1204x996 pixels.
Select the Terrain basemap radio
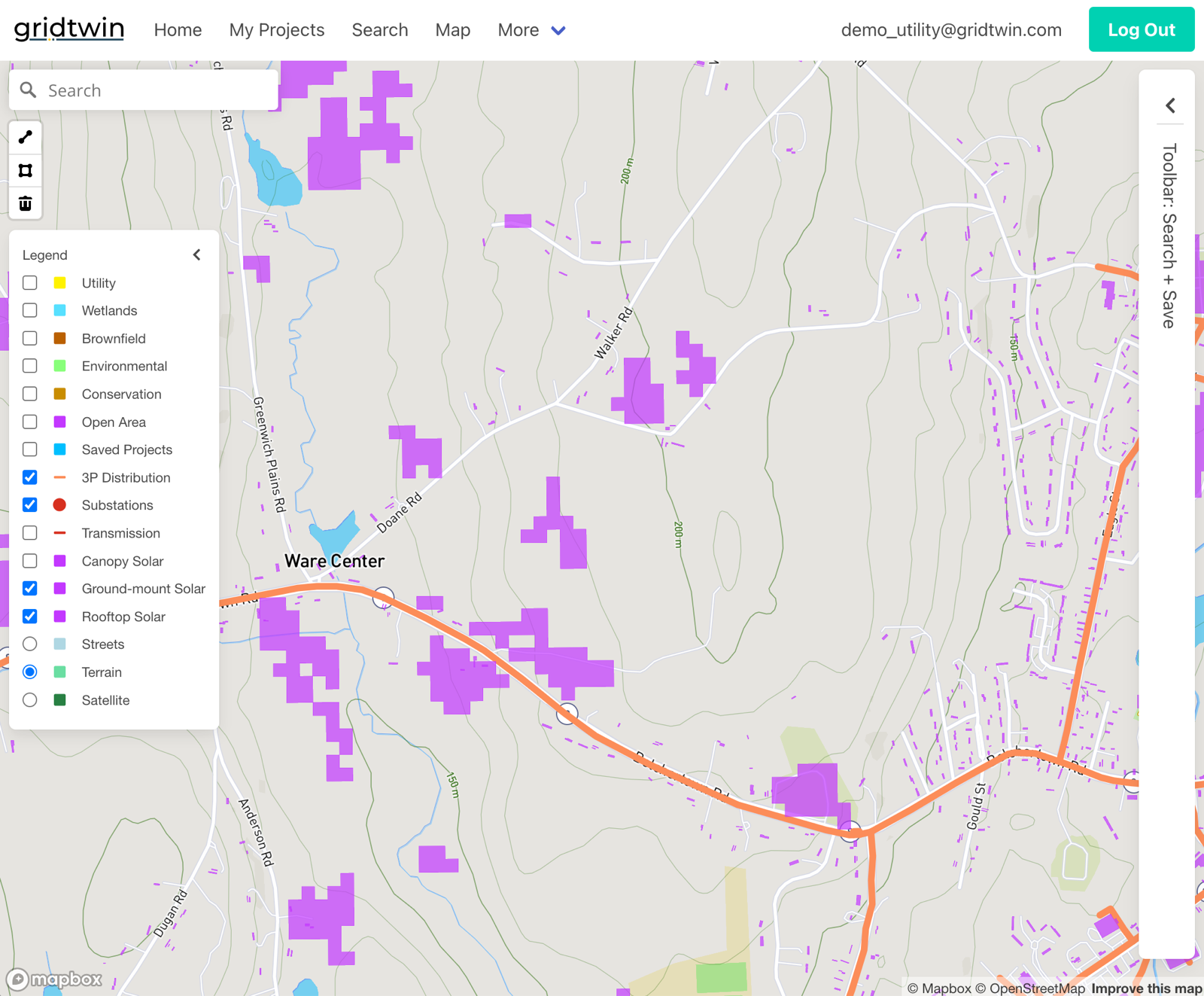(x=30, y=672)
